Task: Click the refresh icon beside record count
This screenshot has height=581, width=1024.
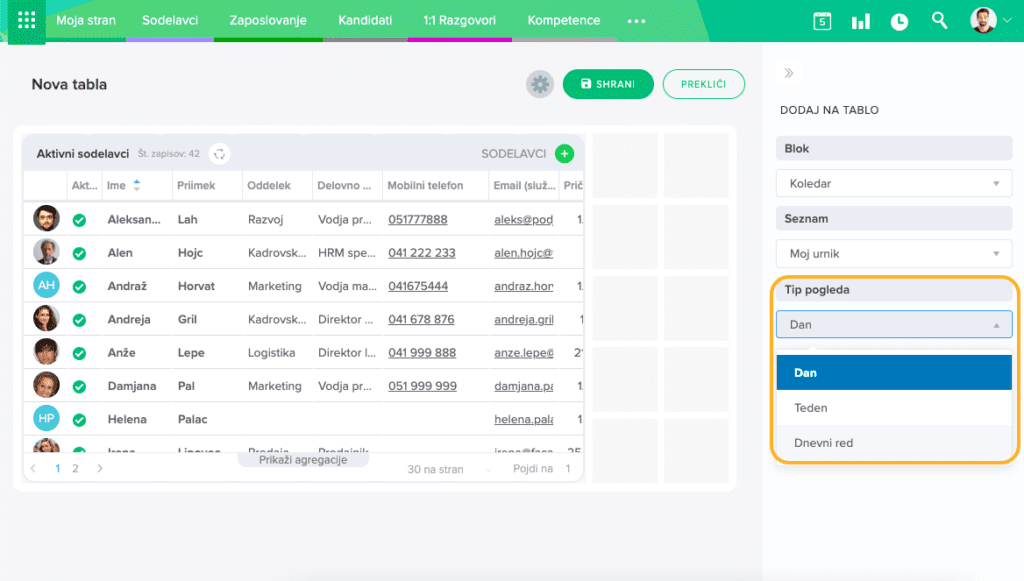Action: 219,154
